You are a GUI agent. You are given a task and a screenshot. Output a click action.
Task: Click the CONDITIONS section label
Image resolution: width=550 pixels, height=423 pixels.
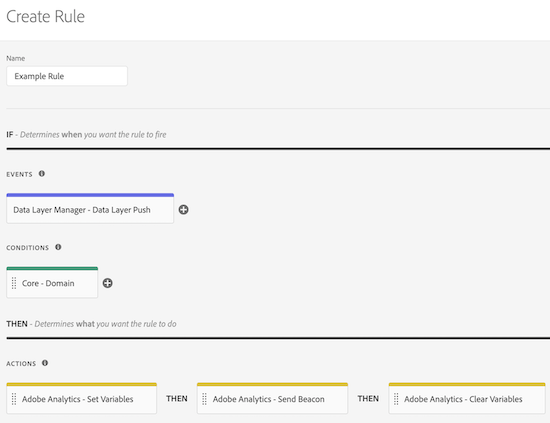point(27,248)
